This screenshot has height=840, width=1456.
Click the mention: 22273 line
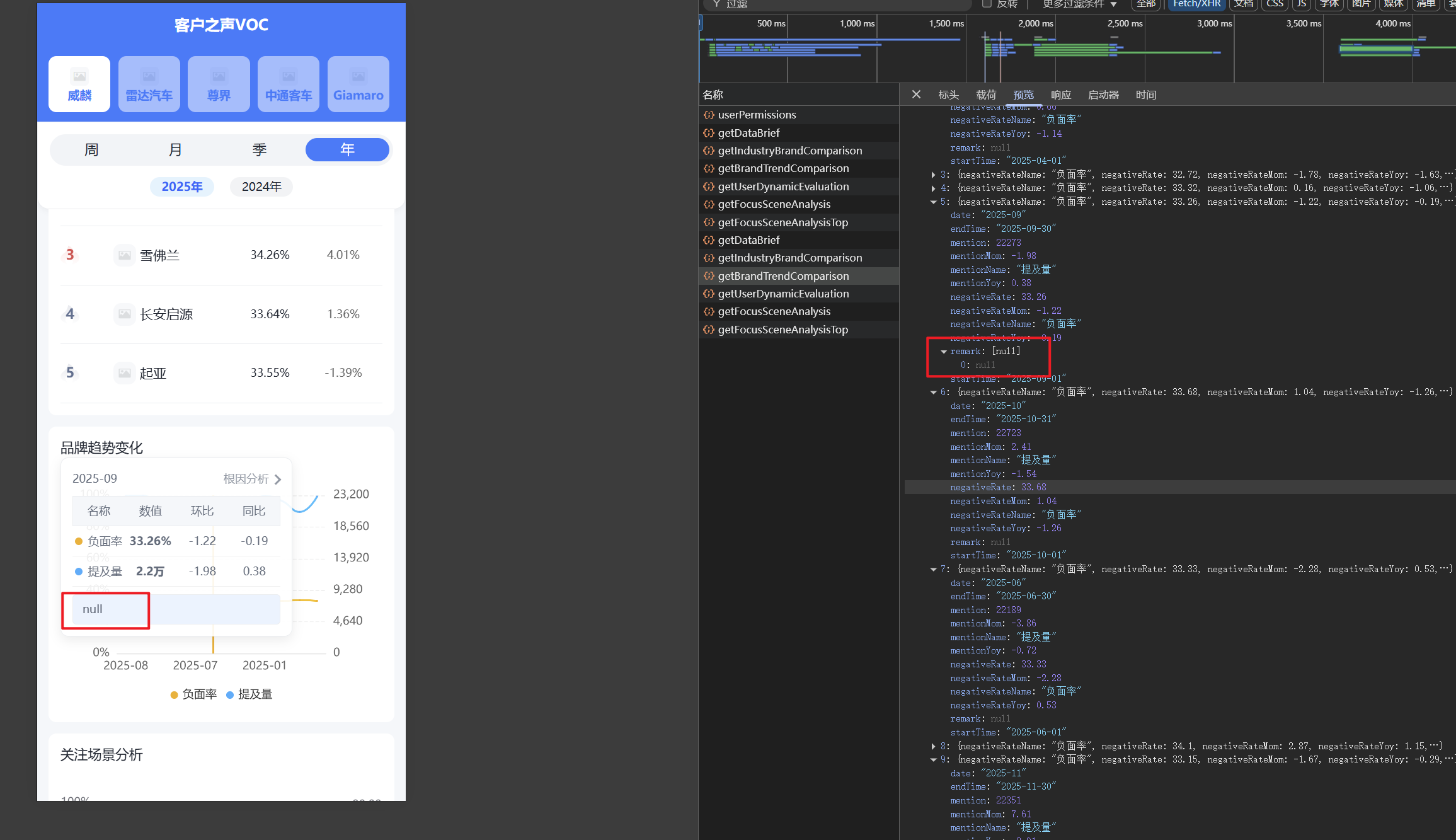985,243
